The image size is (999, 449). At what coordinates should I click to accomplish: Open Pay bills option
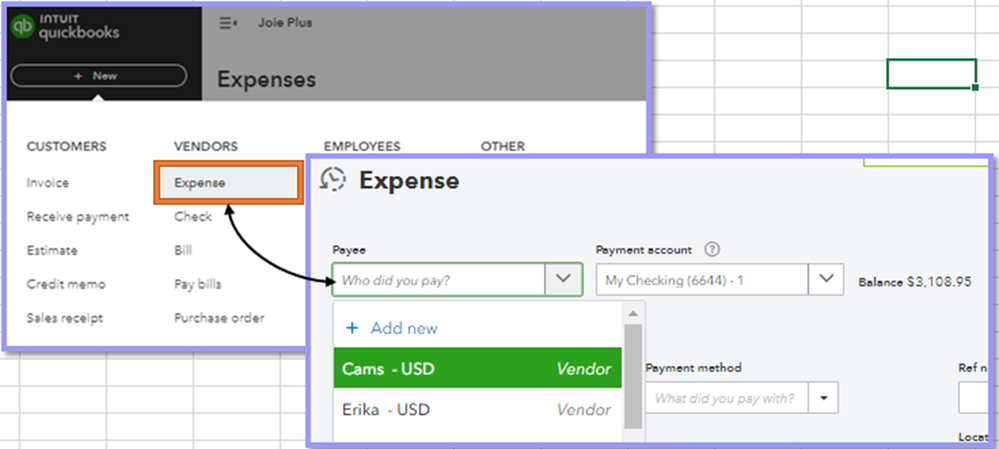pyautogui.click(x=198, y=284)
